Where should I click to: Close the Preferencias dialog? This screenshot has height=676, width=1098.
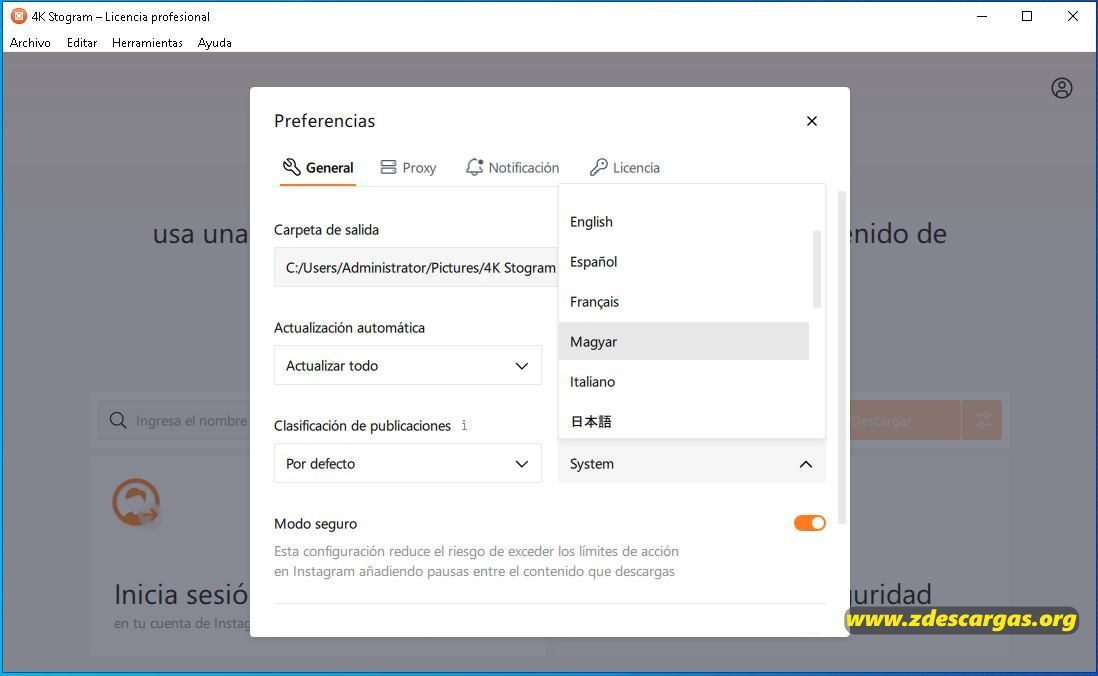pyautogui.click(x=812, y=121)
